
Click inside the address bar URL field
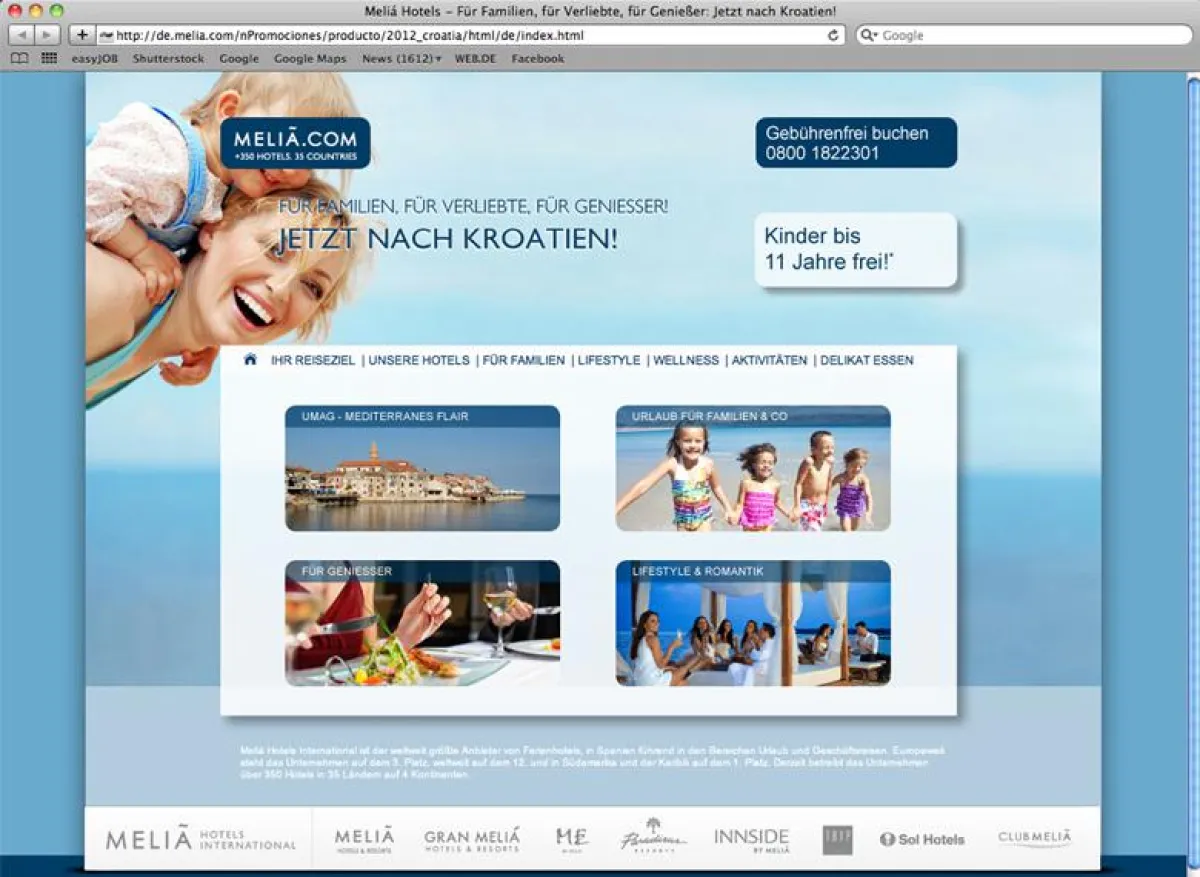pyautogui.click(x=400, y=35)
